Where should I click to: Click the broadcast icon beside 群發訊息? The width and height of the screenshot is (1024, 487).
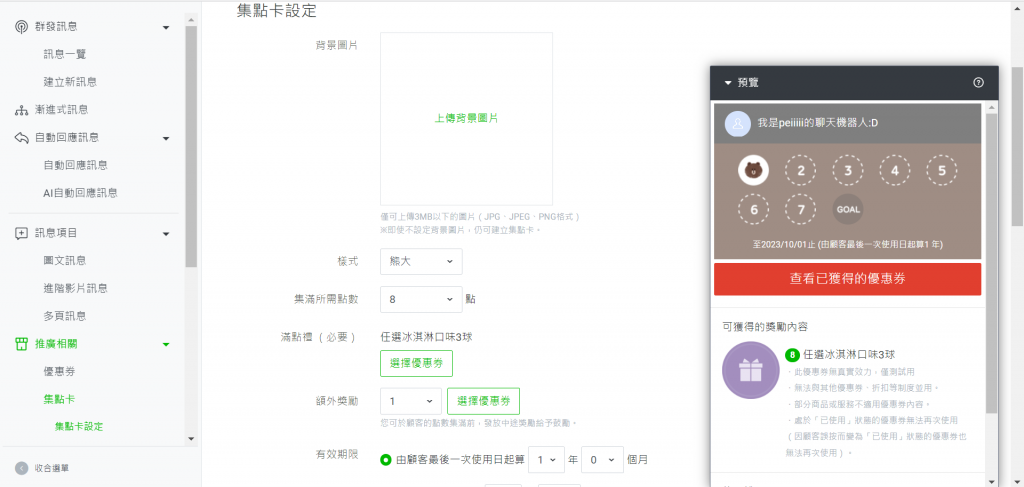point(22,27)
